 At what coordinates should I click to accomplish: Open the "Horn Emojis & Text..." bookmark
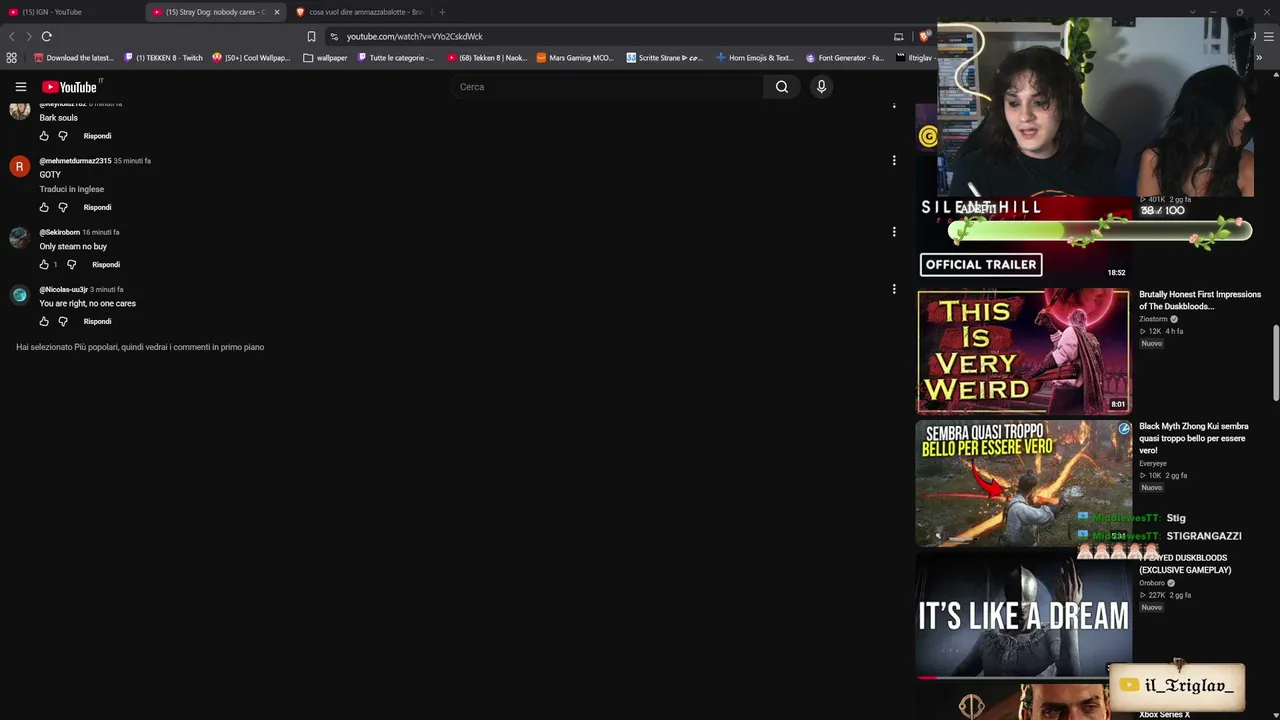pyautogui.click(x=755, y=58)
